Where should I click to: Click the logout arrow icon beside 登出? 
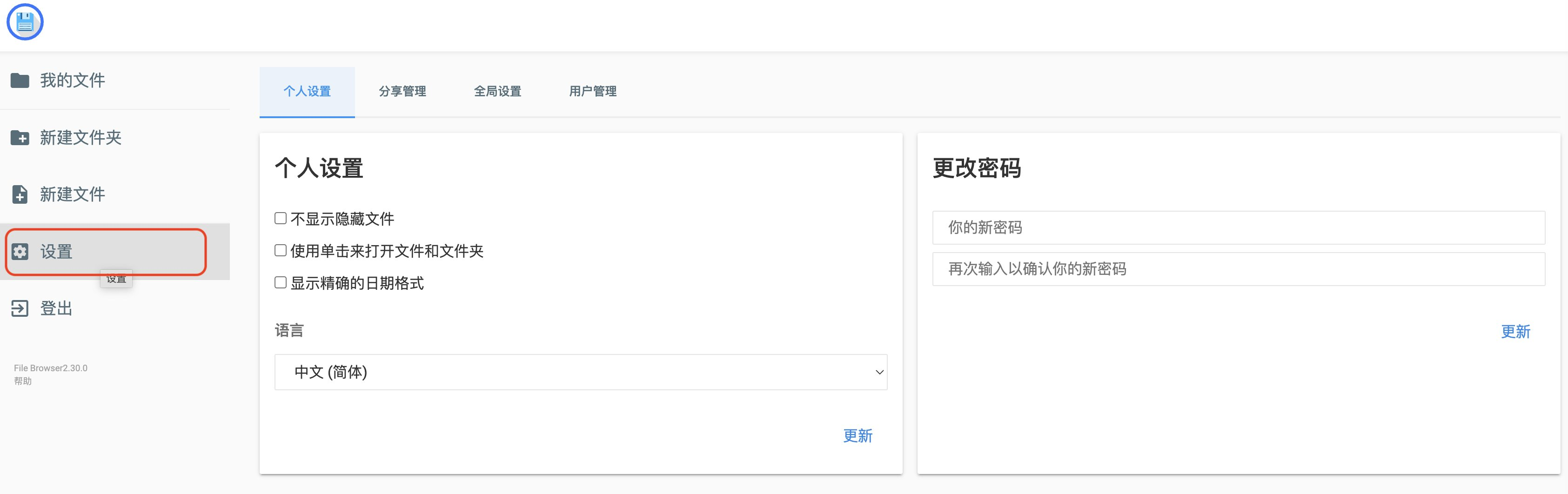point(20,308)
